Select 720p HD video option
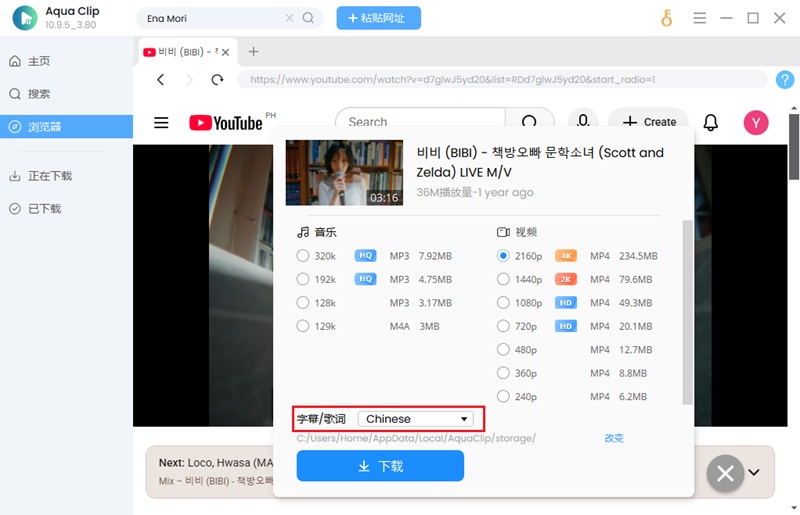Image resolution: width=800 pixels, height=515 pixels. click(503, 326)
